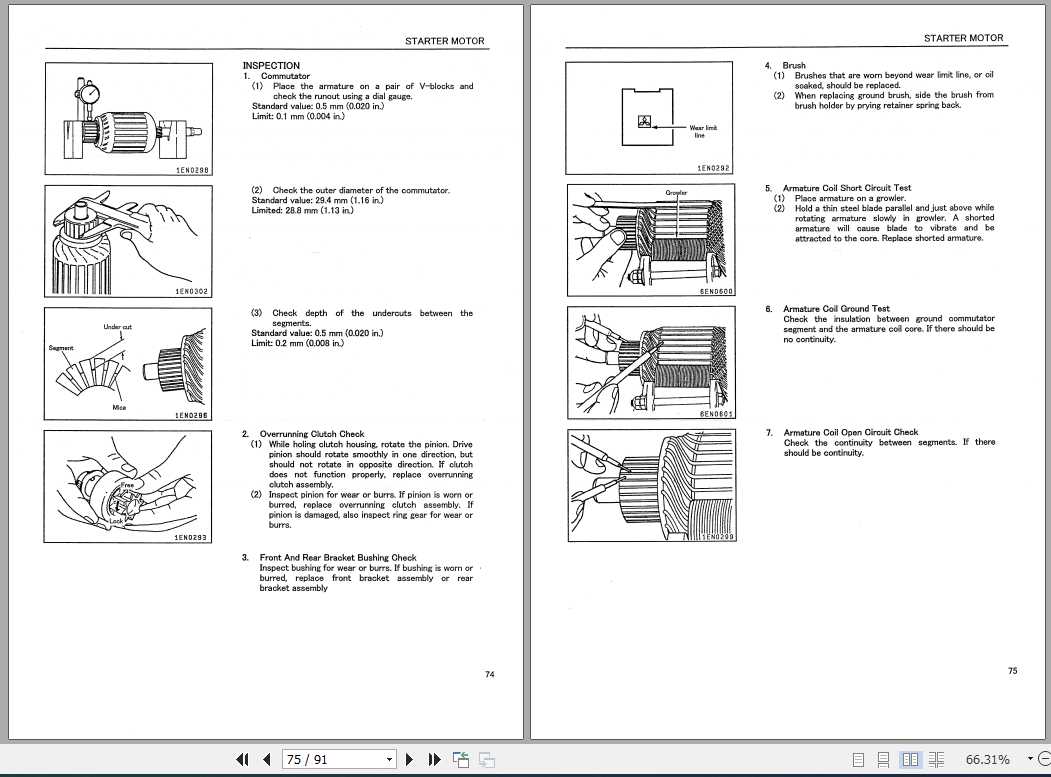Click the green arrow page icon on the toolbar
This screenshot has width=1051, height=777.
click(460, 759)
